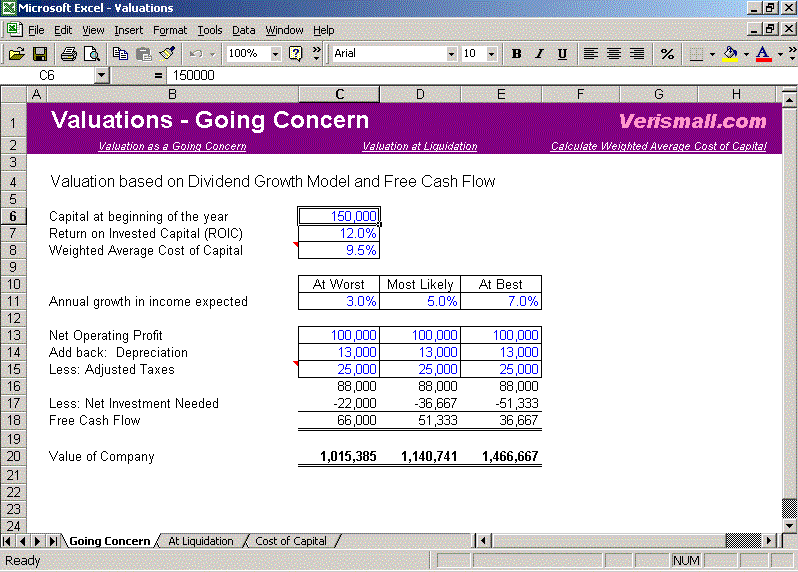Screen dimensions: 798x572
Task: Open Print Preview from the toolbar
Action: 92,53
